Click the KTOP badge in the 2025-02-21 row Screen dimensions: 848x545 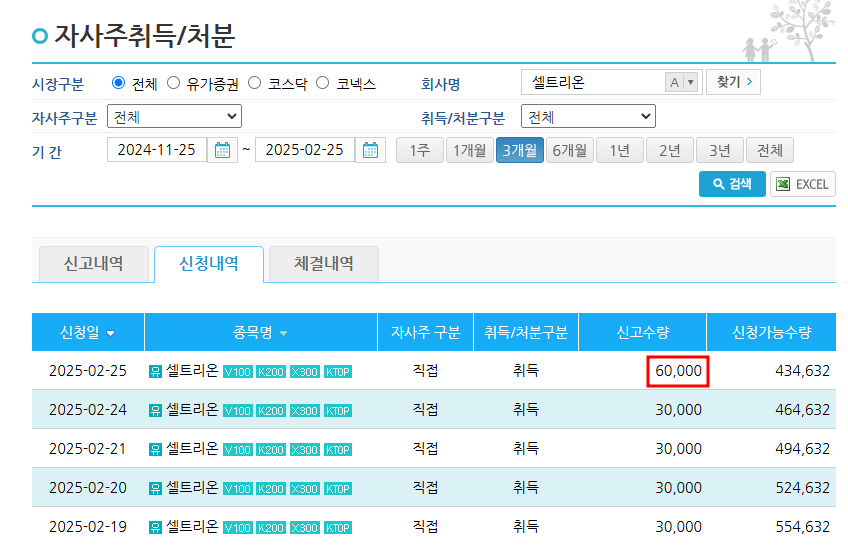pos(338,450)
